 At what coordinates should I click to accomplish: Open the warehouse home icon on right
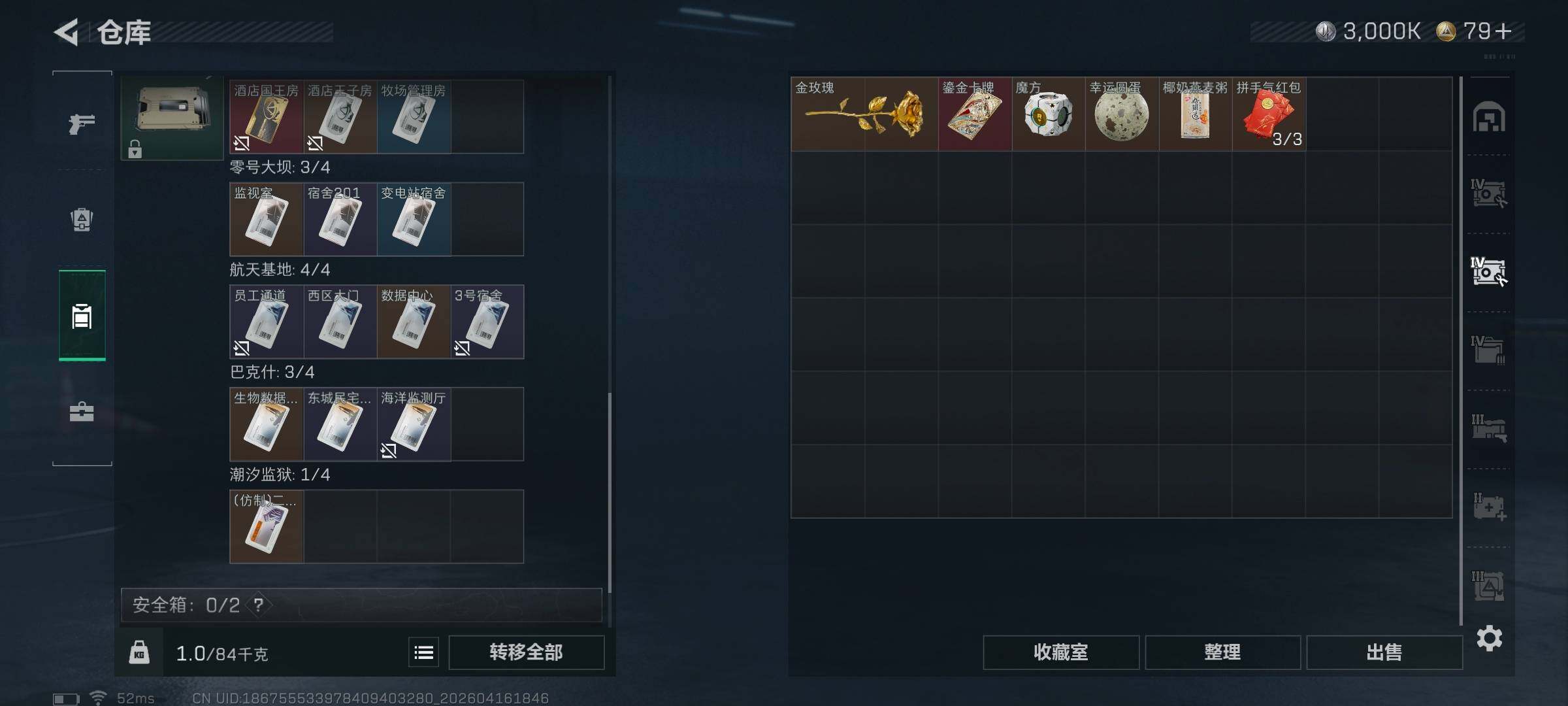point(1489,117)
